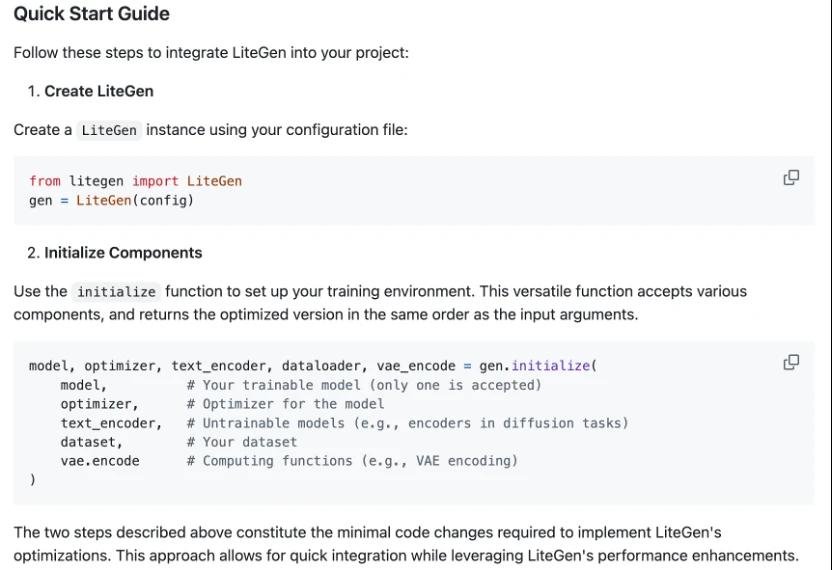Click the 'Optimizer for the model' comment
832x570 pixels.
(285, 404)
